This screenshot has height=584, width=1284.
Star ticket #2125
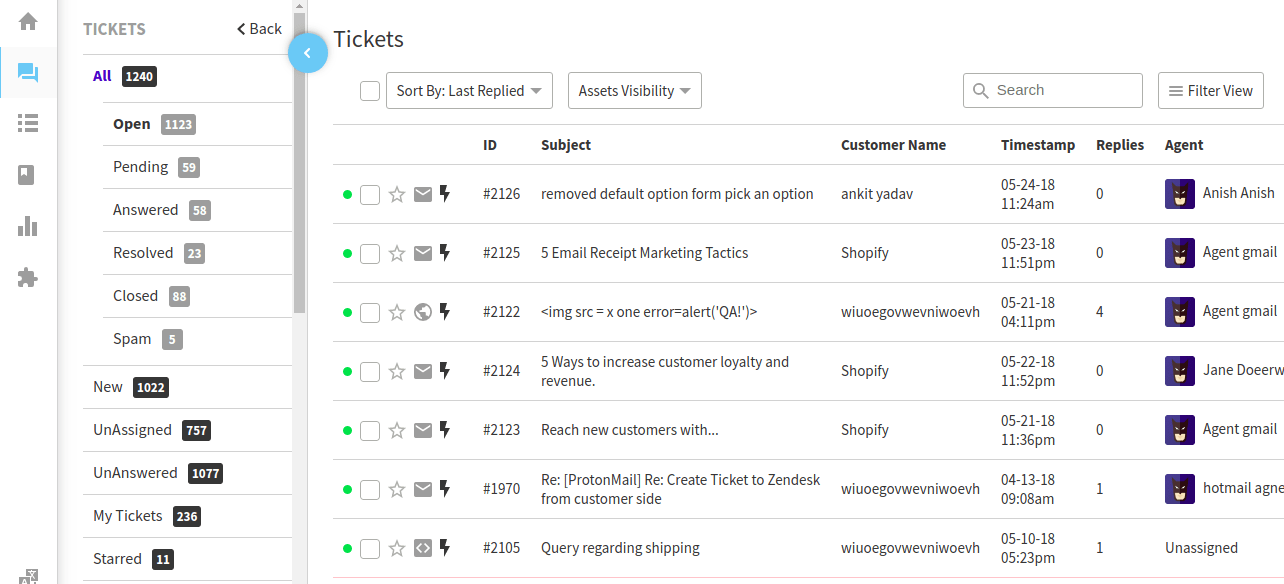[397, 253]
